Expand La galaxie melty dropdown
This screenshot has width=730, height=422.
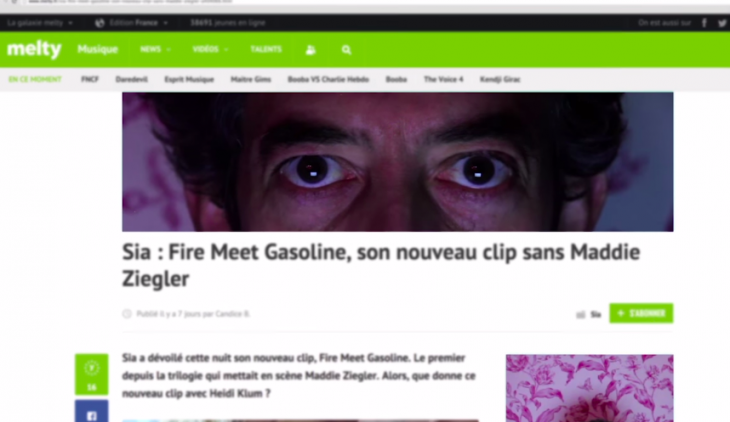pyautogui.click(x=40, y=22)
